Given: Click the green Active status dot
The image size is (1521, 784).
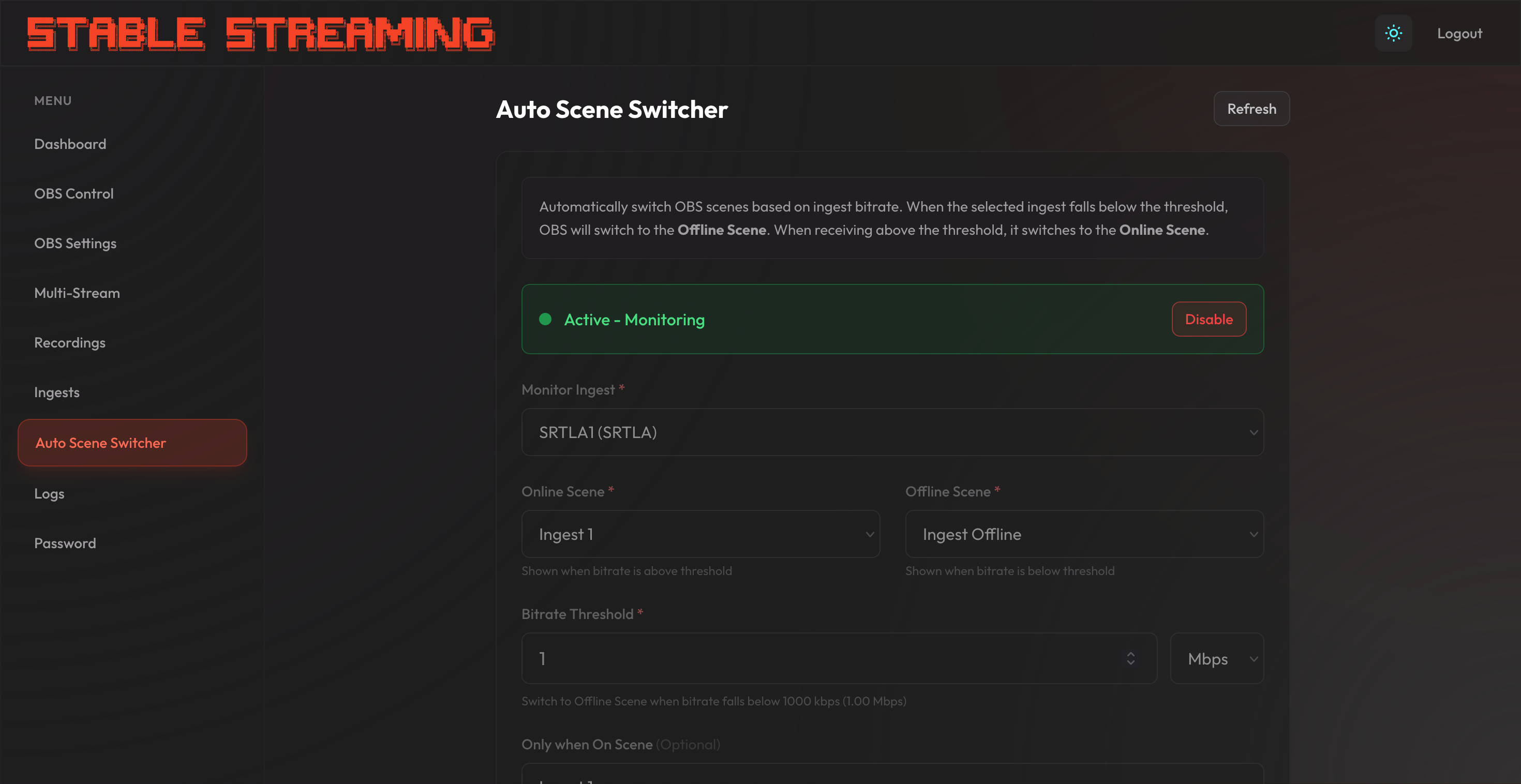Looking at the screenshot, I should 545,320.
